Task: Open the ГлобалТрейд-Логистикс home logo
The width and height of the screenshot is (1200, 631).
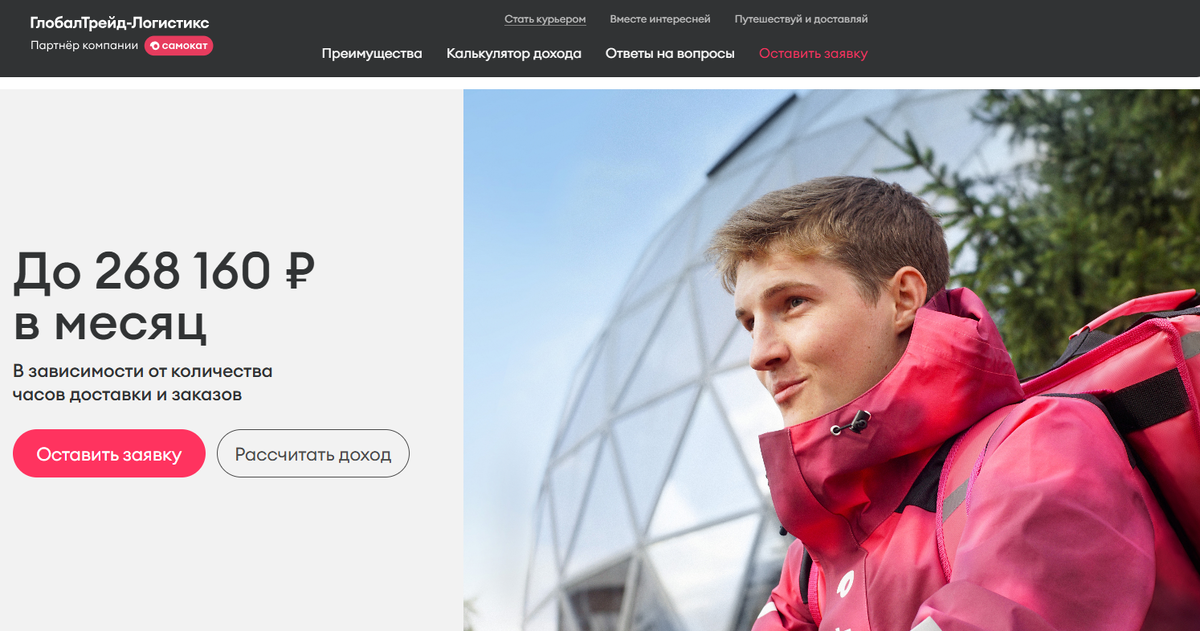Action: (120, 23)
